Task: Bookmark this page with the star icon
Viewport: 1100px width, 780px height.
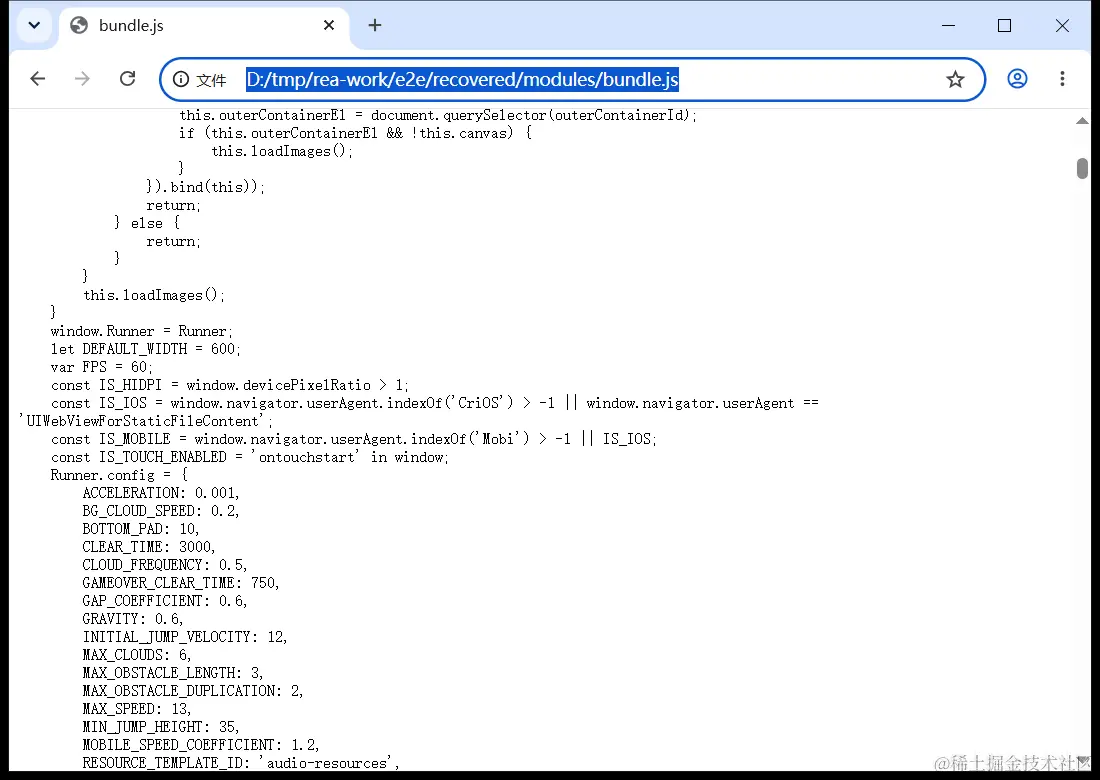Action: coord(955,79)
